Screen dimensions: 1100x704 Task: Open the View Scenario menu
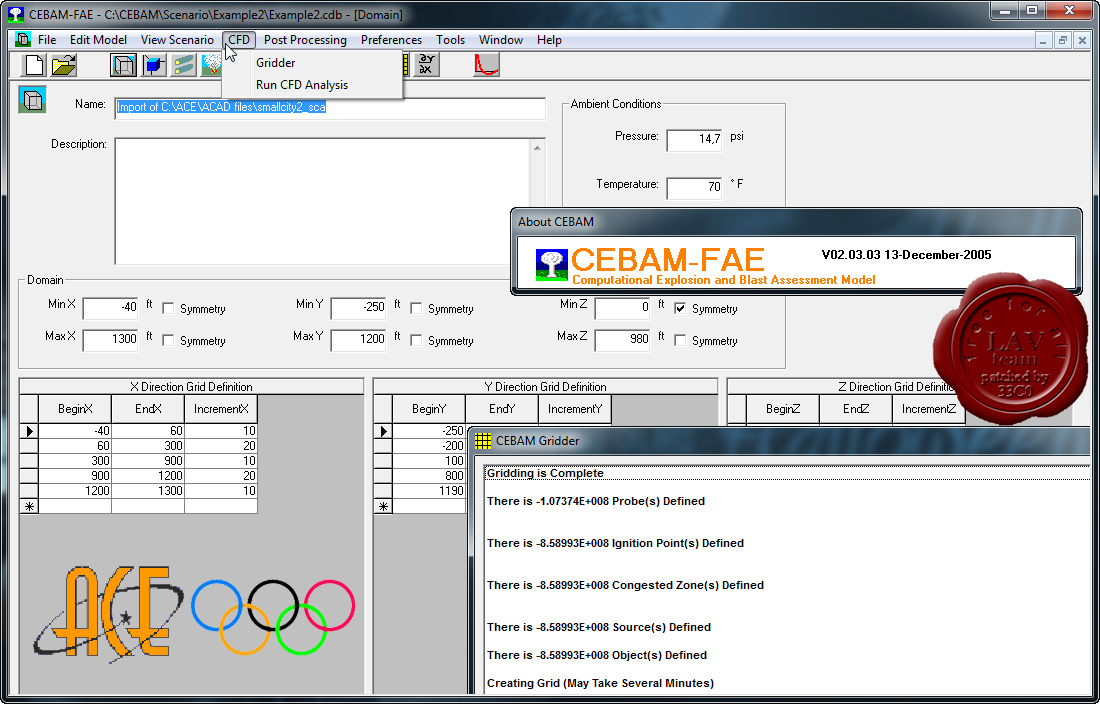pos(177,40)
